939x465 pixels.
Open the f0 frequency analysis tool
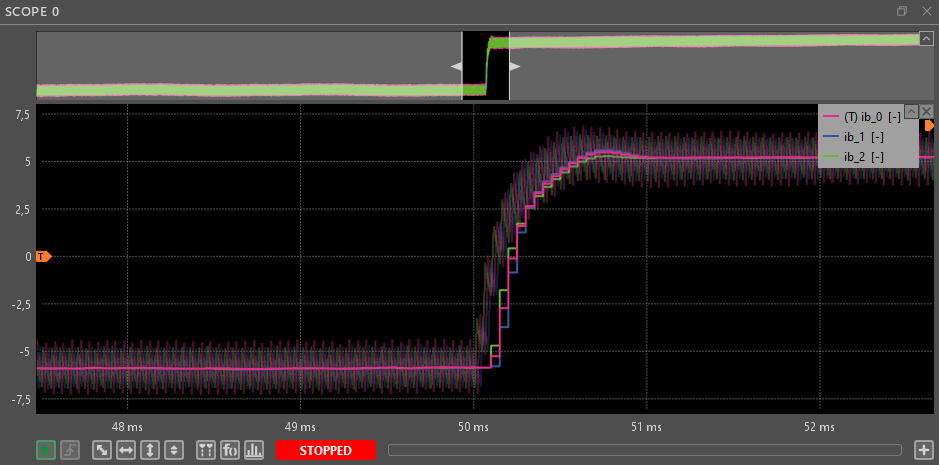click(230, 450)
